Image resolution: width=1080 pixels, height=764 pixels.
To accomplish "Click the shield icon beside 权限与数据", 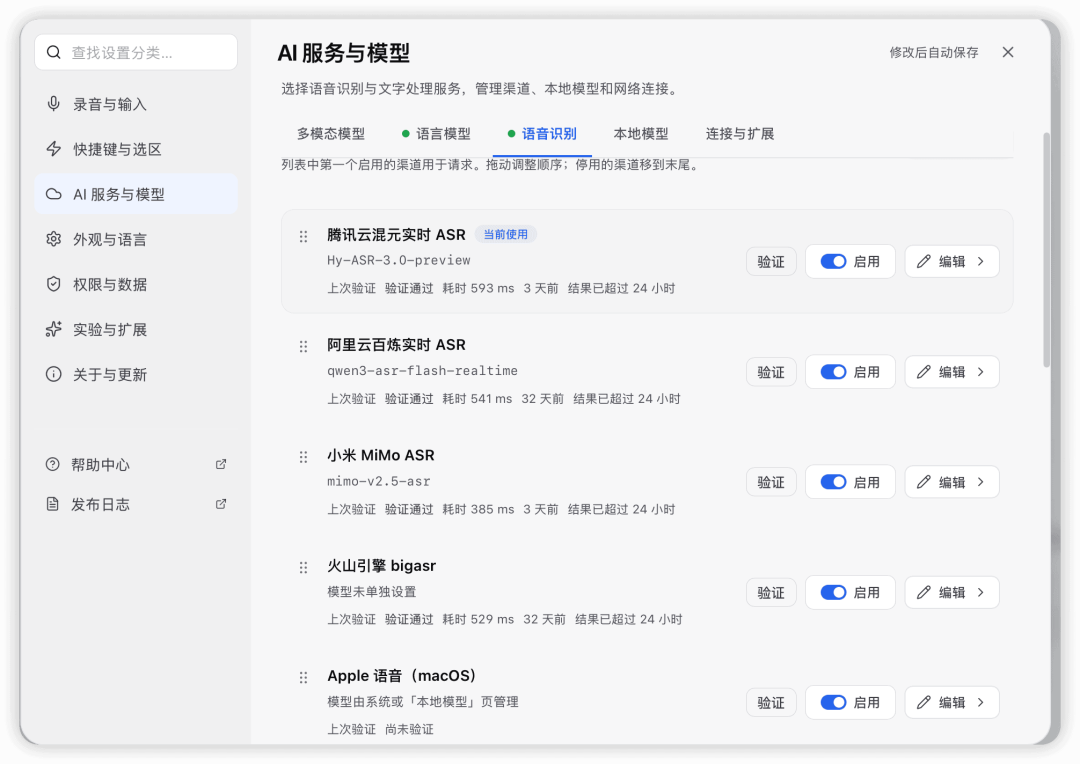I will click(54, 284).
